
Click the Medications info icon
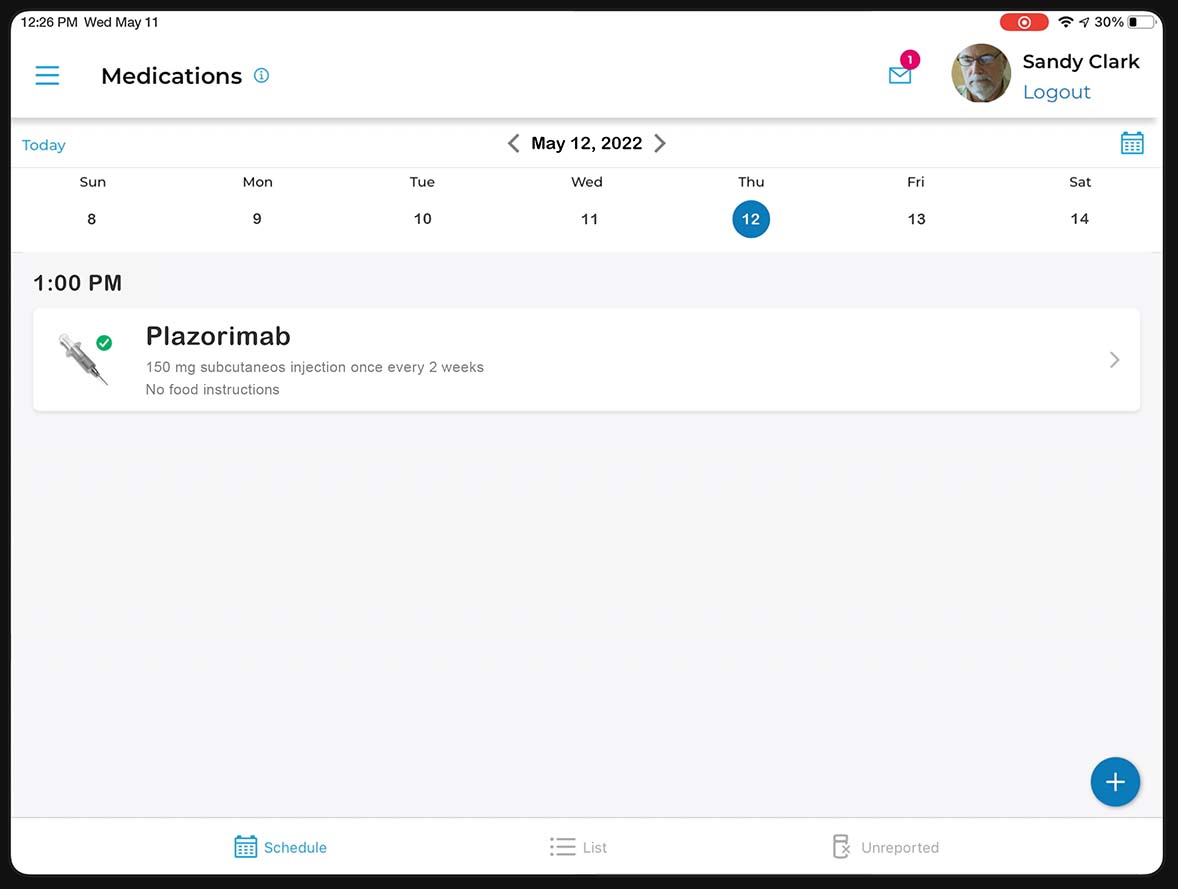[x=262, y=74]
